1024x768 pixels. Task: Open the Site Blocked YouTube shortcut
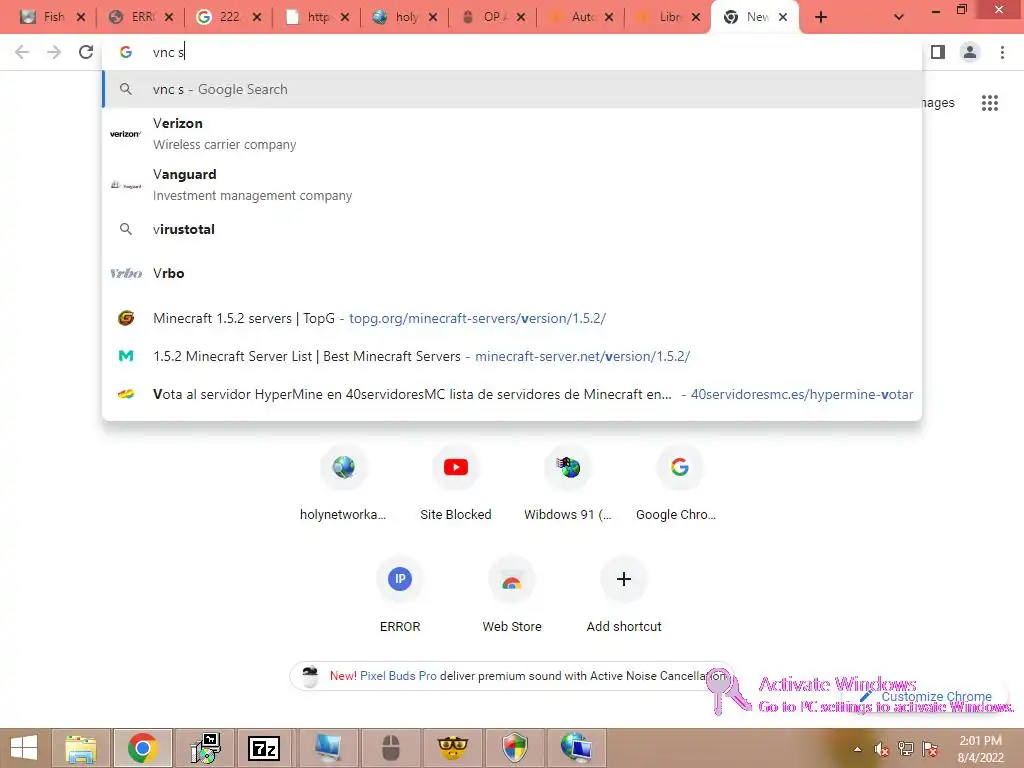(x=456, y=485)
